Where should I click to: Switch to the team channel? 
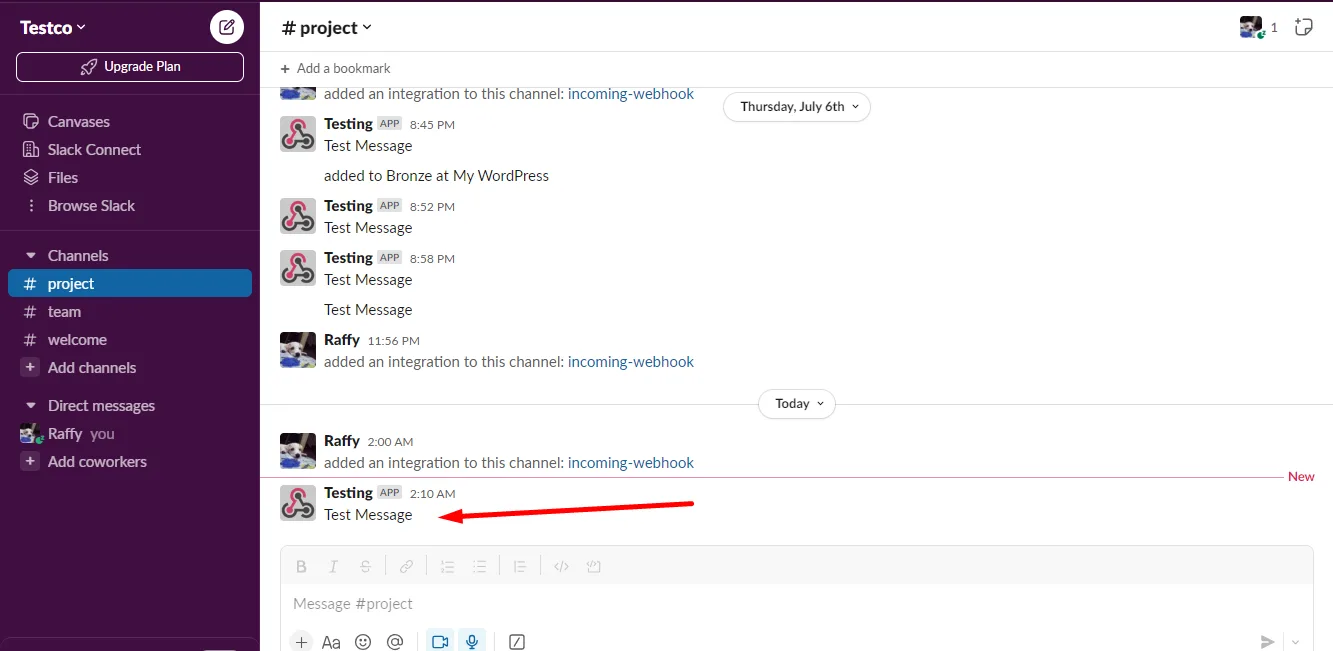click(64, 312)
